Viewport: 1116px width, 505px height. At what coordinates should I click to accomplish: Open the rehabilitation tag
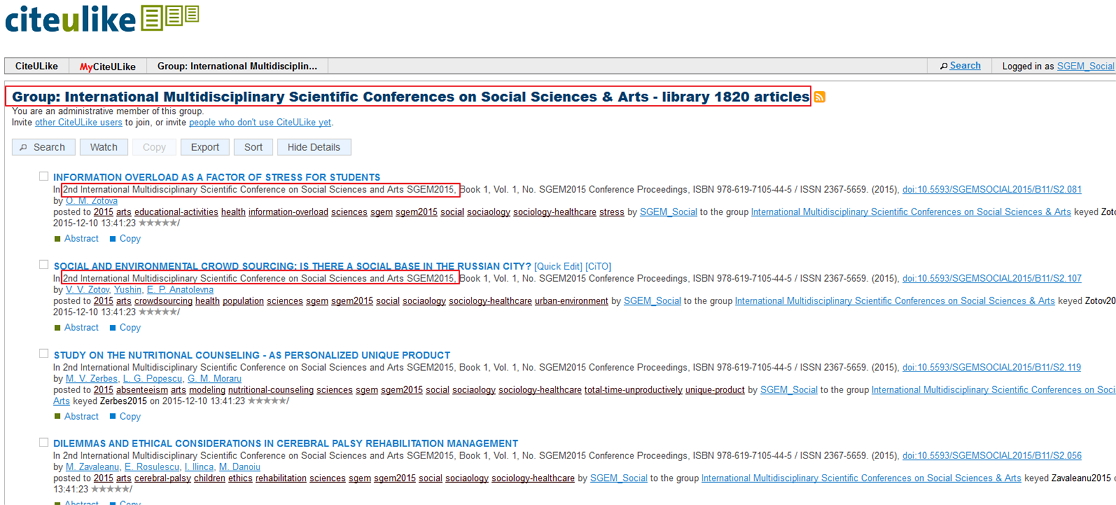pos(280,479)
